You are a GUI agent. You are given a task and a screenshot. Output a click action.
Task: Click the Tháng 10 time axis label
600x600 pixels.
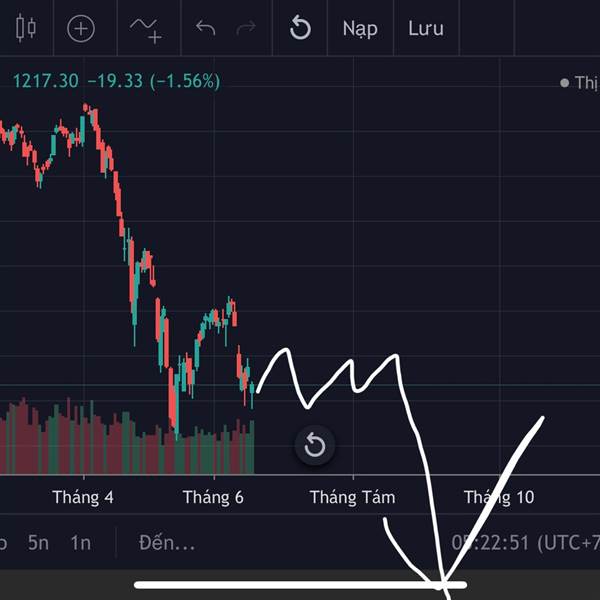tap(499, 497)
